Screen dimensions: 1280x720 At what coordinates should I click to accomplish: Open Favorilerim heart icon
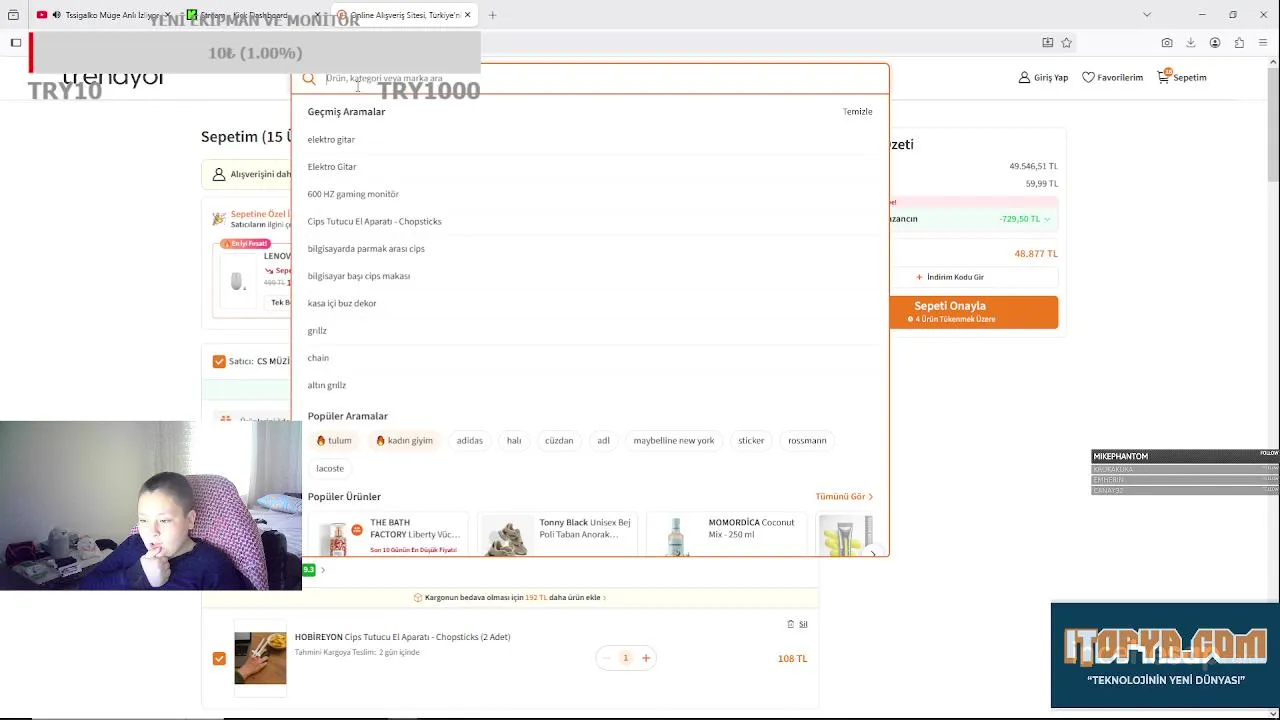(x=1088, y=77)
